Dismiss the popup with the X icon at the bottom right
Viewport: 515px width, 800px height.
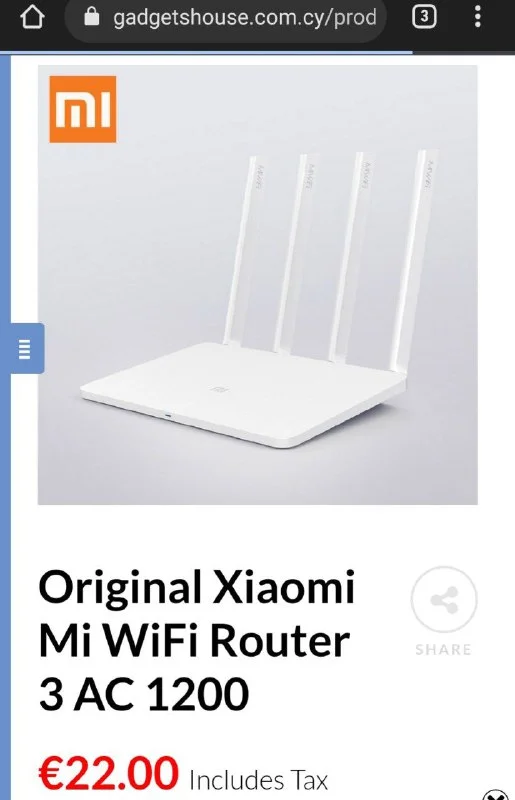click(x=496, y=794)
